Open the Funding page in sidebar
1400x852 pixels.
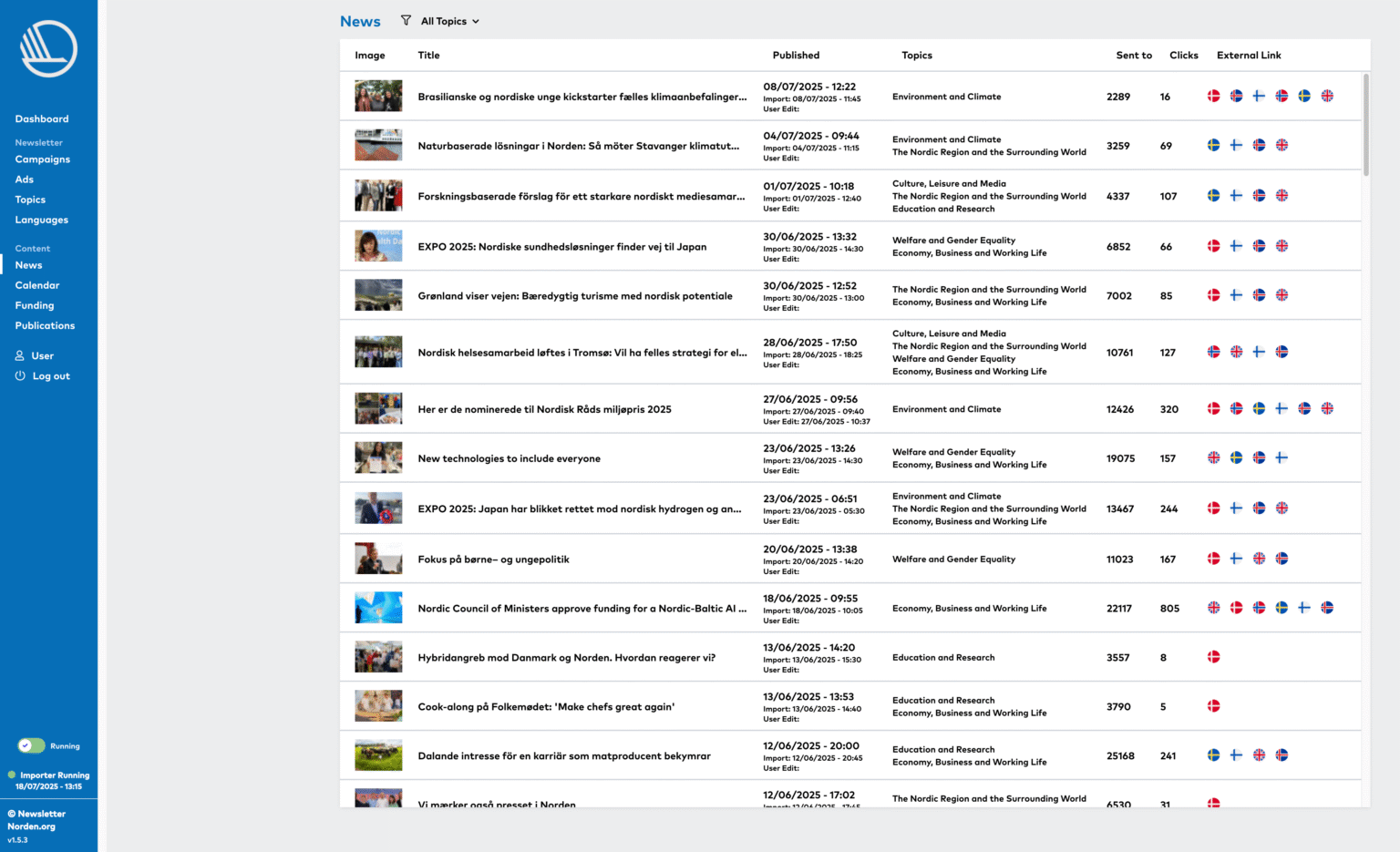[x=35, y=305]
